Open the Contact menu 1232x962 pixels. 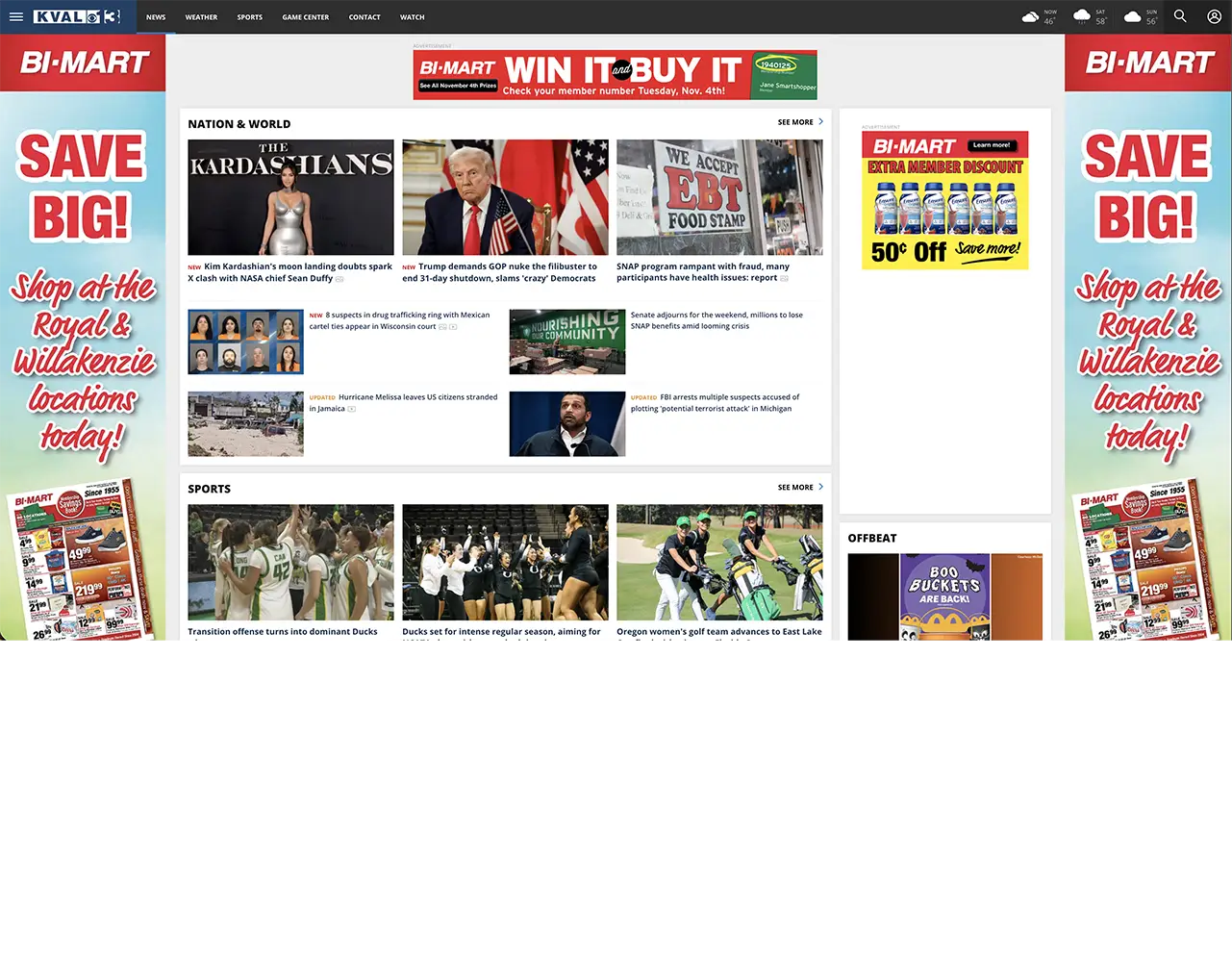coord(365,17)
